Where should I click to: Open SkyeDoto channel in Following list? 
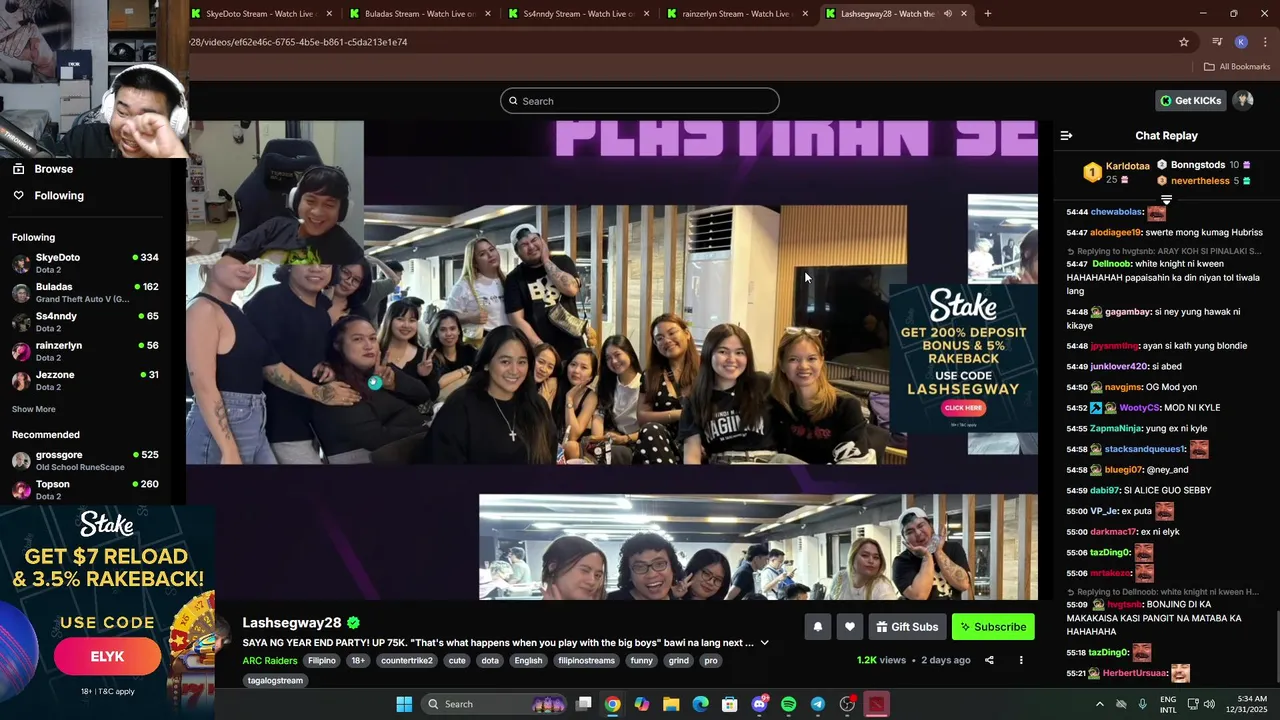click(85, 263)
